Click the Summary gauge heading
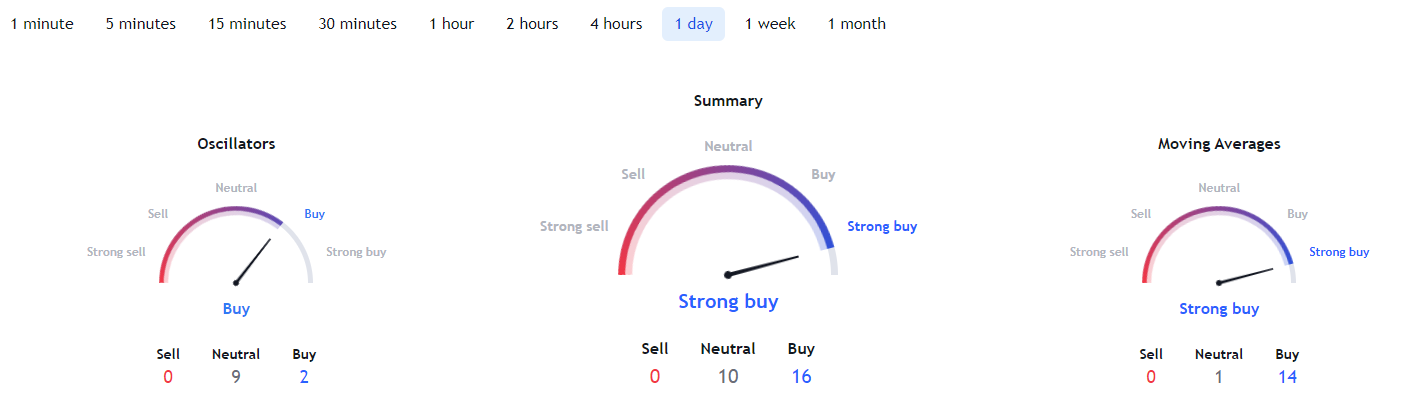1406x415 pixels. click(x=728, y=101)
